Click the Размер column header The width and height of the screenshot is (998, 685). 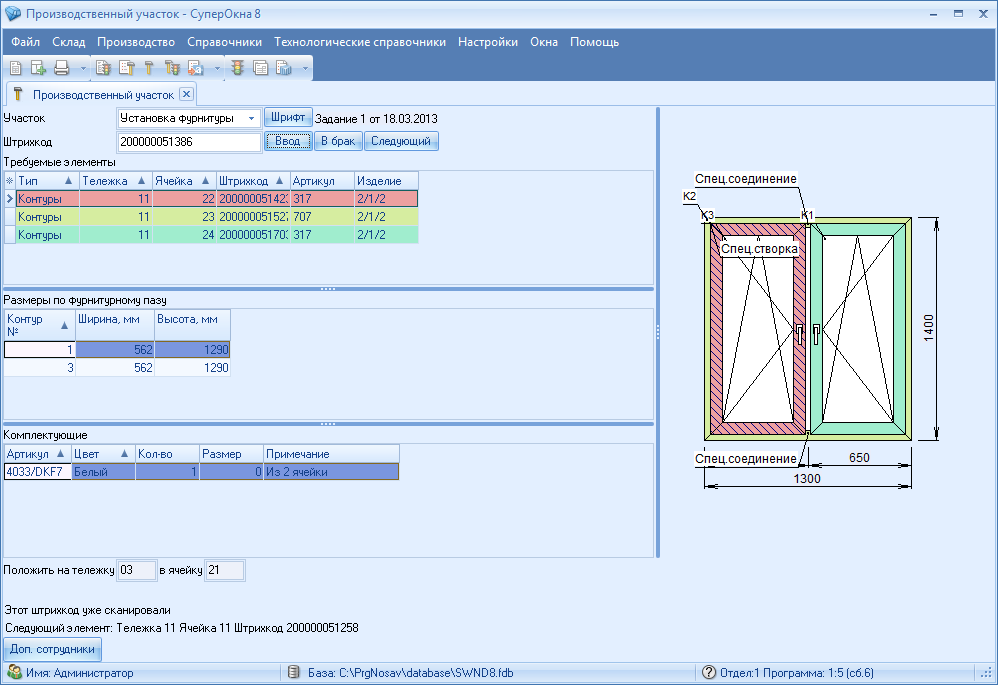coord(232,454)
